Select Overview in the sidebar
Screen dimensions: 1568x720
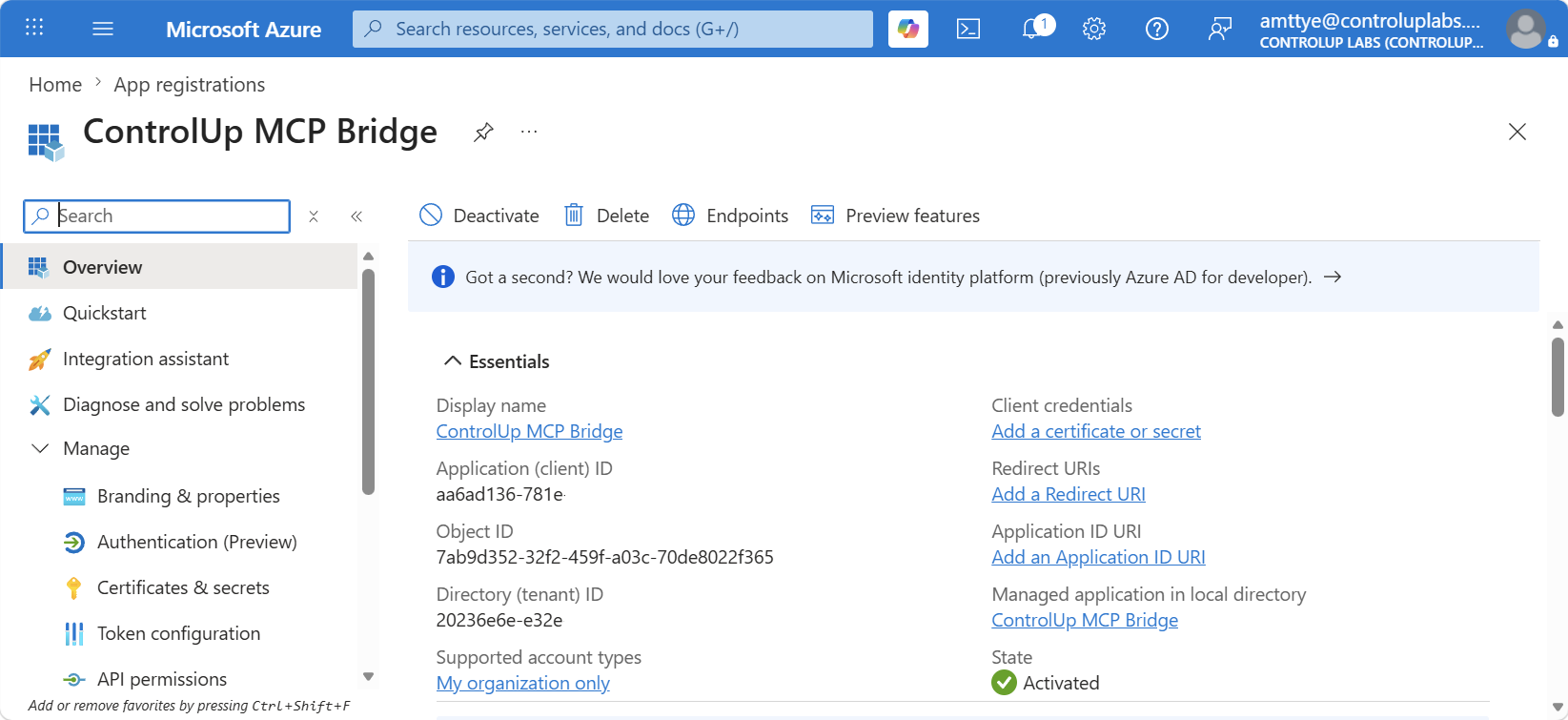[x=179, y=267]
